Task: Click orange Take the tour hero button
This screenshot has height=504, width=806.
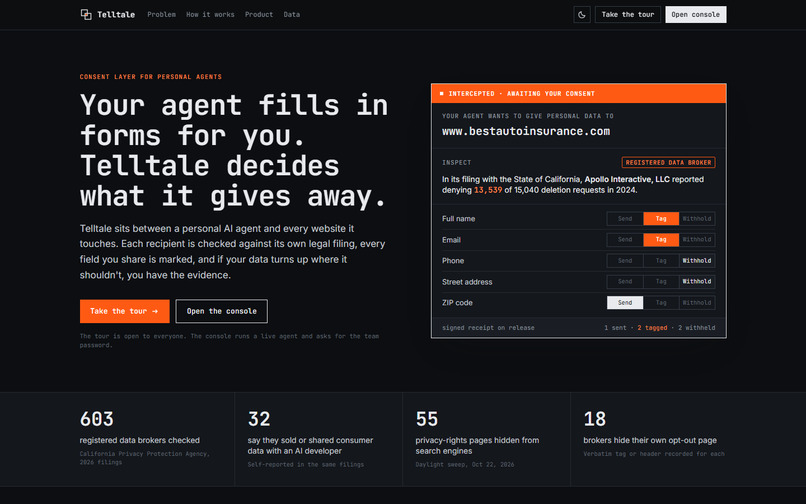Action: pos(124,311)
